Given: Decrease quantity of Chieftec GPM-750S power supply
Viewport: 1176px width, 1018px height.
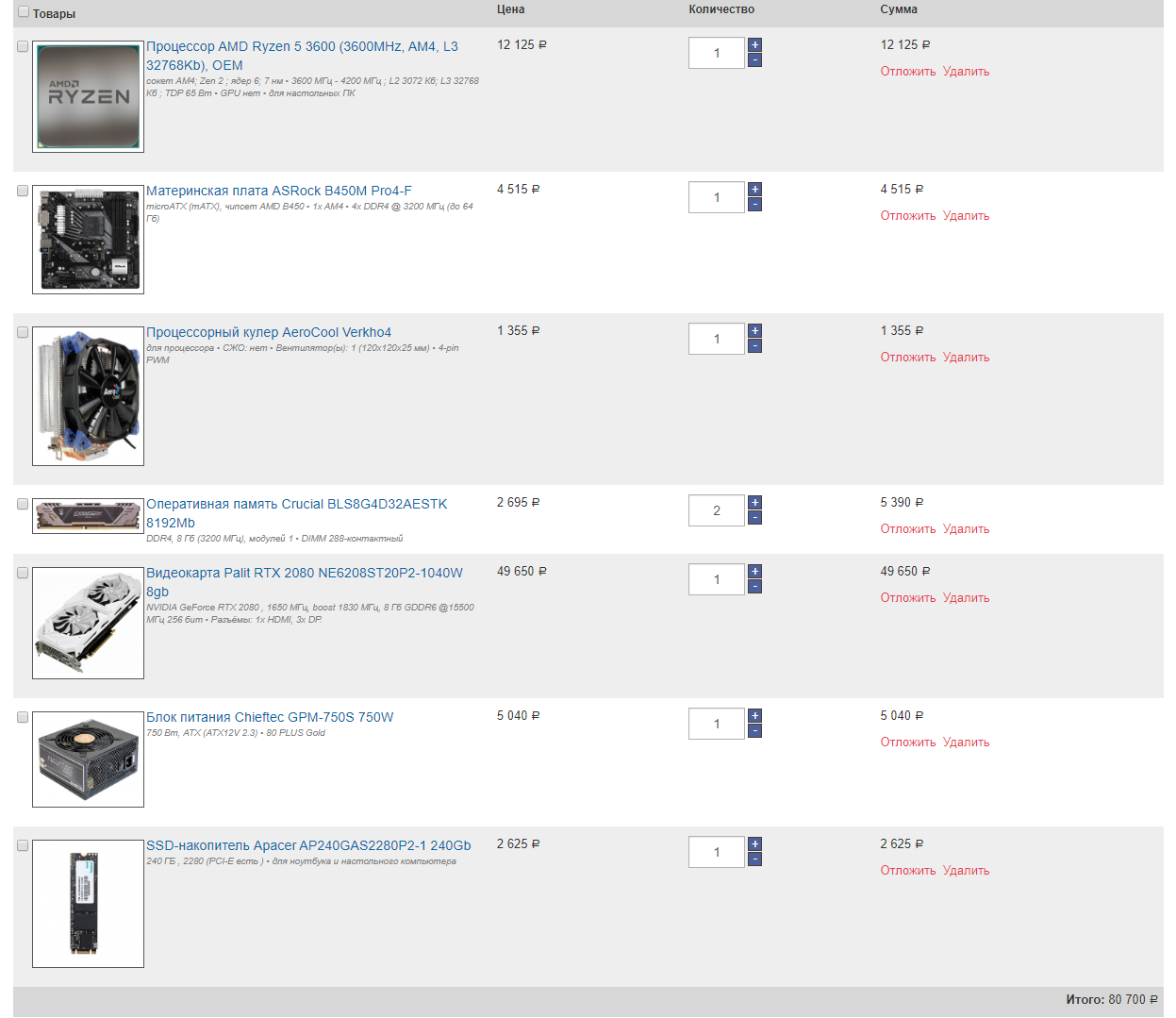Looking at the screenshot, I should [754, 731].
